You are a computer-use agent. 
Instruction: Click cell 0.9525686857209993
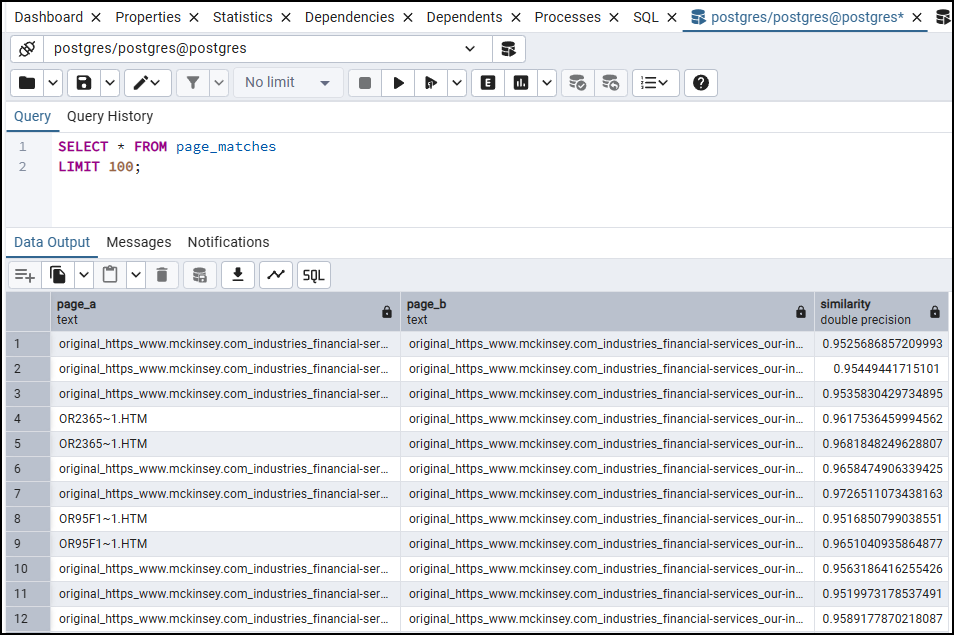tap(882, 344)
